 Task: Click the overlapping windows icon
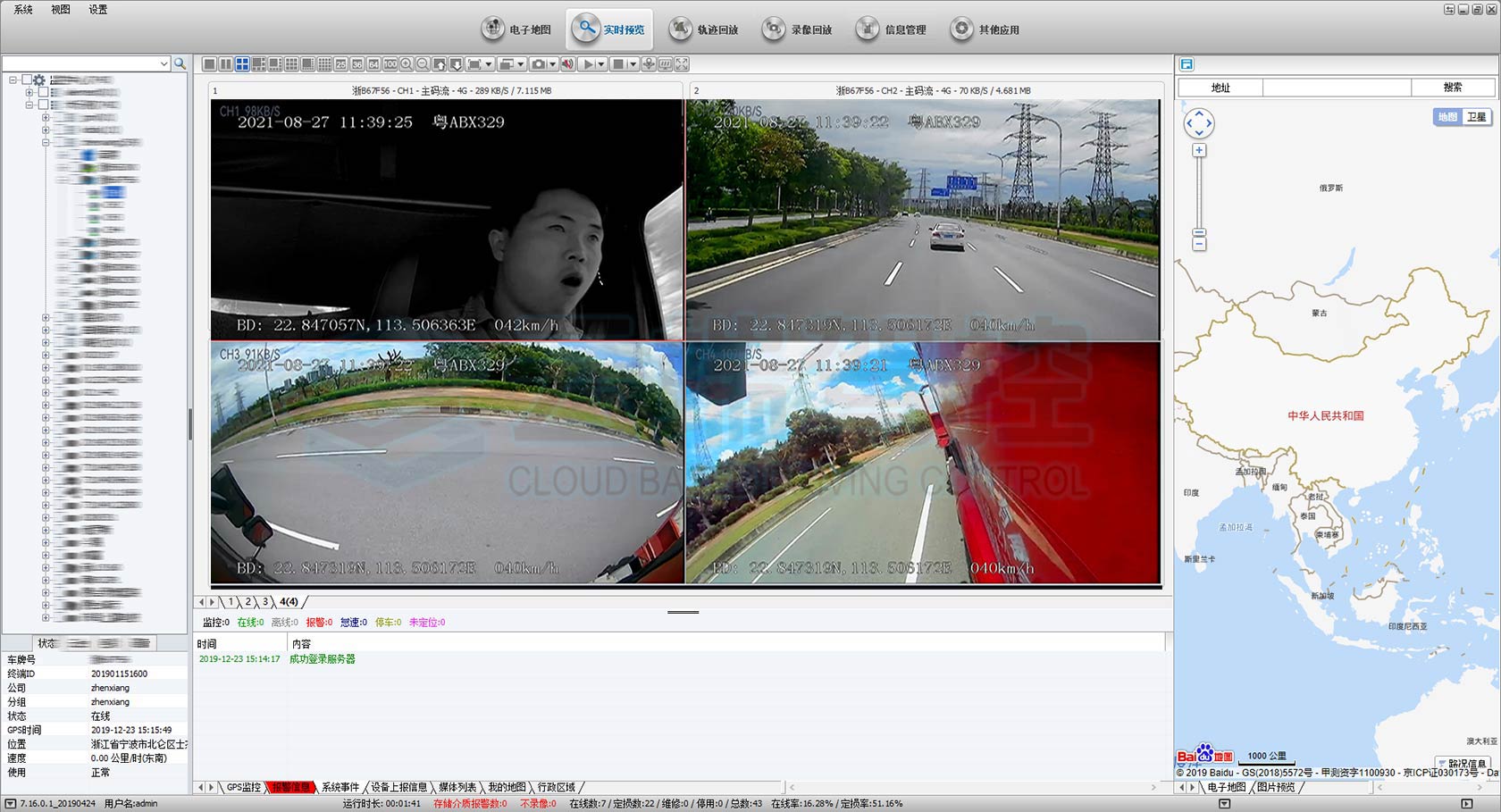(x=507, y=64)
